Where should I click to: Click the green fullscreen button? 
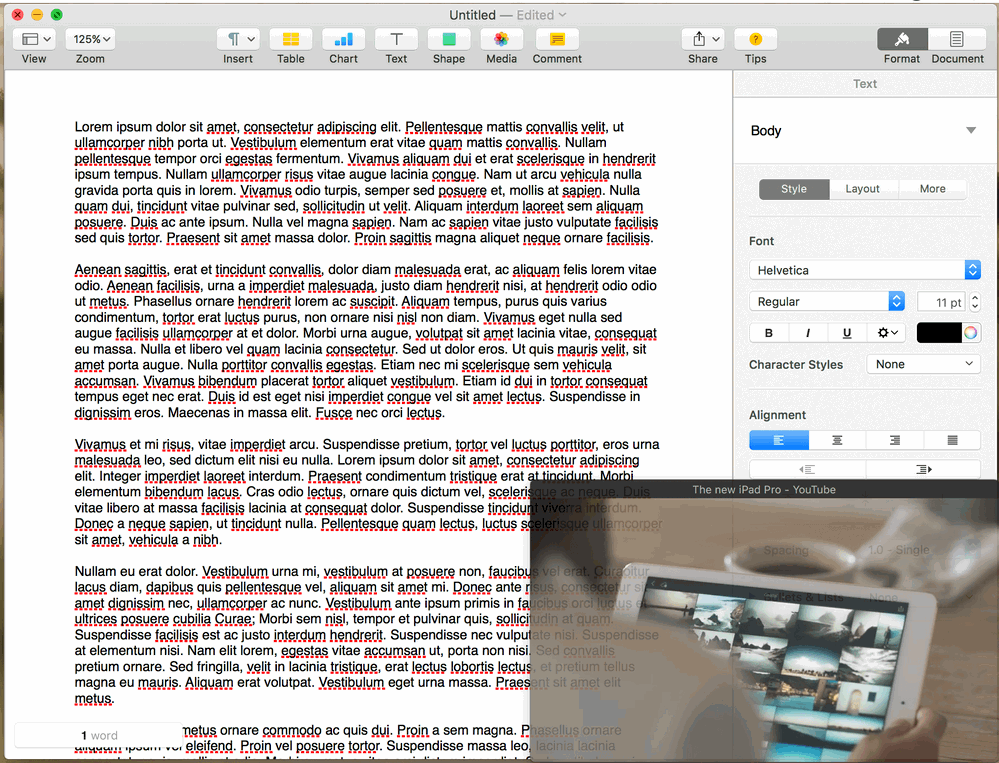click(x=57, y=14)
